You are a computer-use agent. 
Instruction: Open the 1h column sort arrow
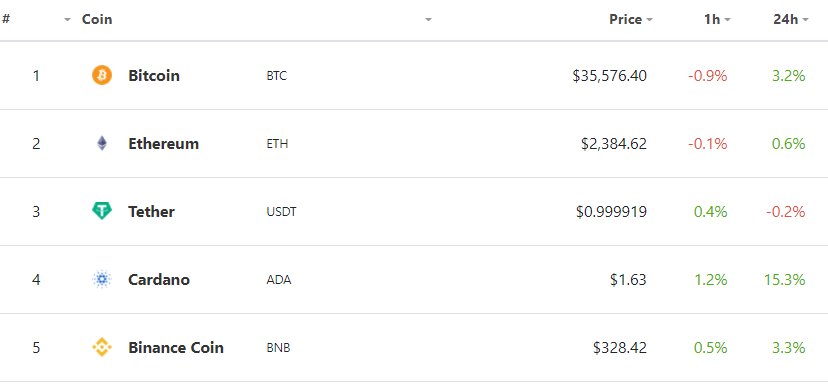(727, 20)
